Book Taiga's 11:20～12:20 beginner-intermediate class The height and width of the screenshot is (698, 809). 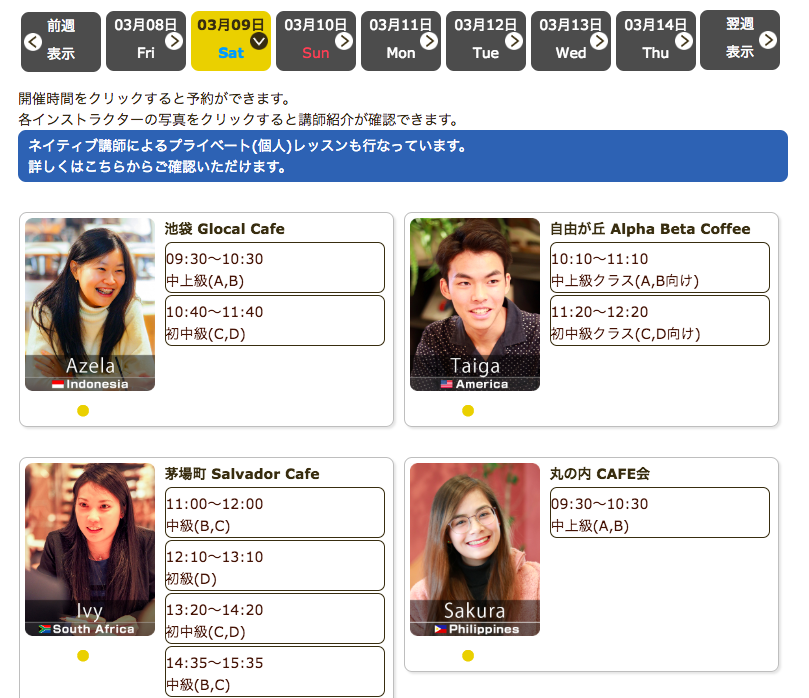pyautogui.click(x=659, y=321)
